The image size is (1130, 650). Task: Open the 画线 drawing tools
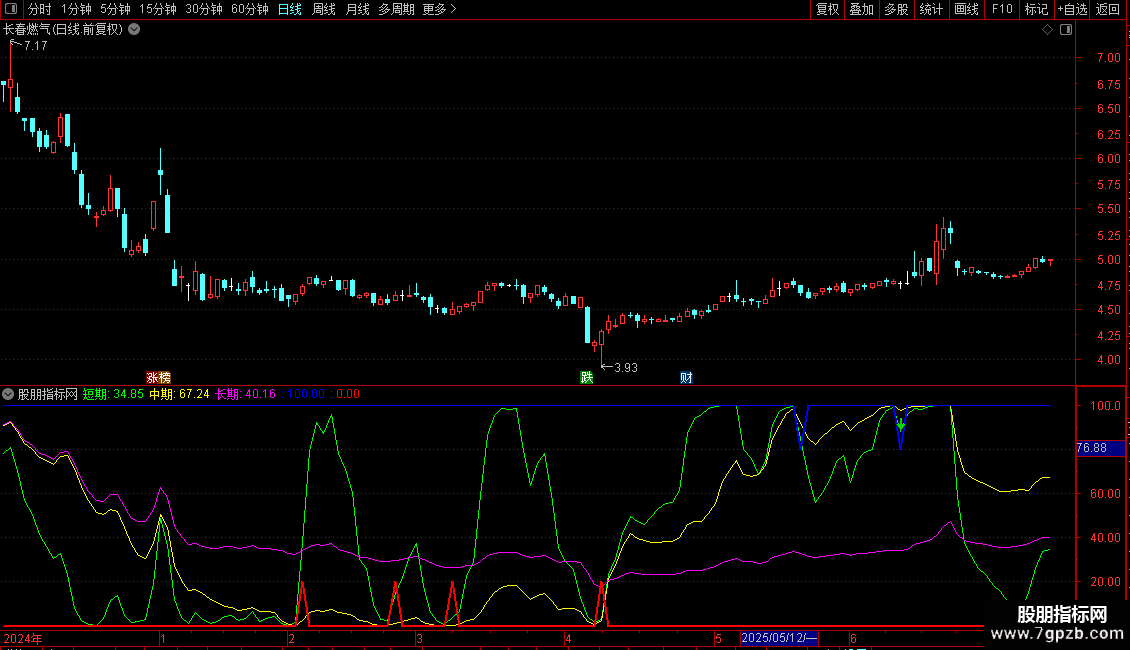click(x=966, y=9)
